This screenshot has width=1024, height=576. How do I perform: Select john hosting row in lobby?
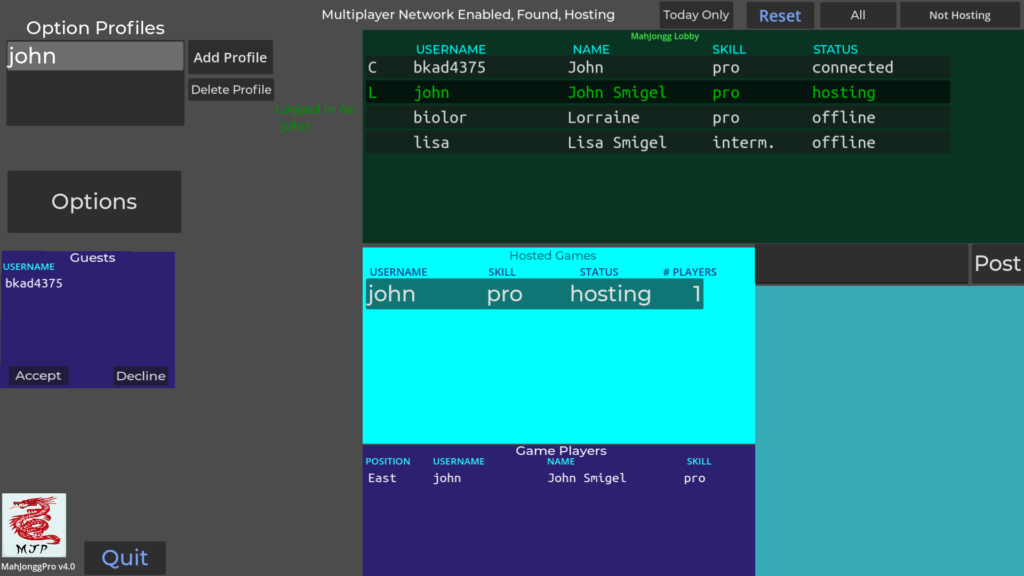pyautogui.click(x=657, y=93)
